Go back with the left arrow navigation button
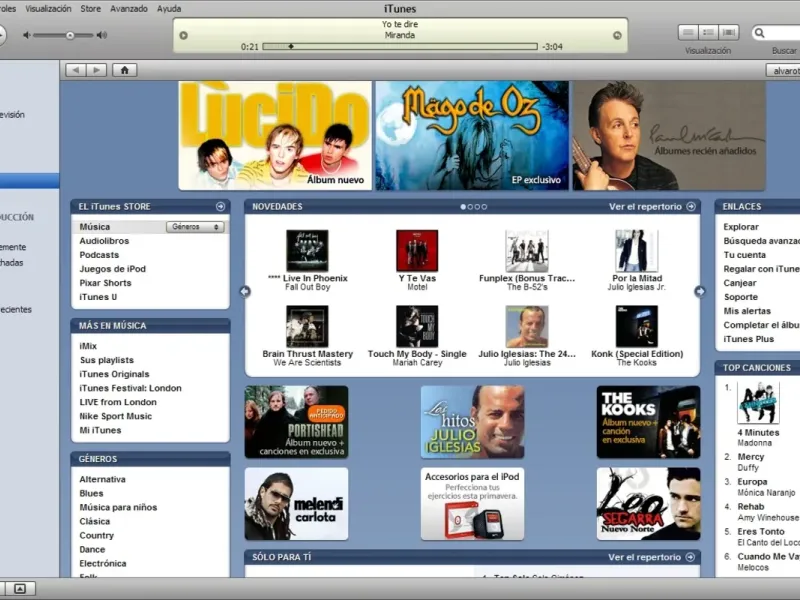The width and height of the screenshot is (800, 600). pyautogui.click(x=76, y=70)
